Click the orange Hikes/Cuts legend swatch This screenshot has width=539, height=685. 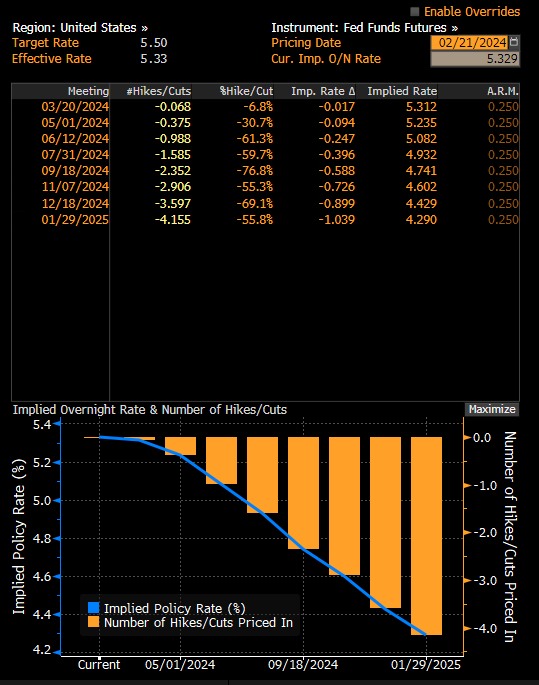point(93,622)
